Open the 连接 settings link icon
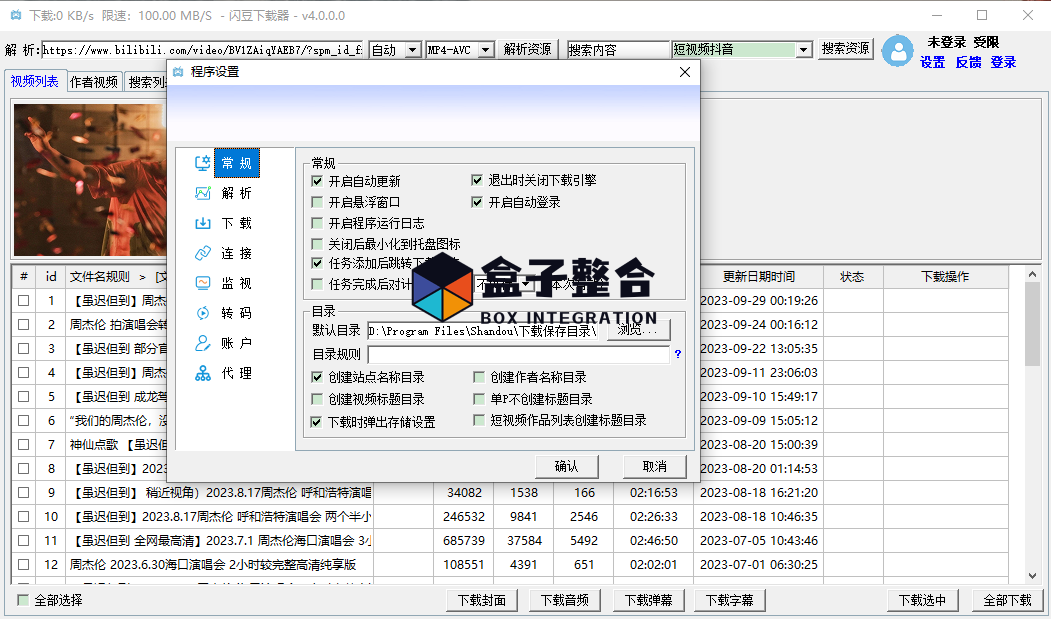1051x619 pixels. click(x=202, y=254)
